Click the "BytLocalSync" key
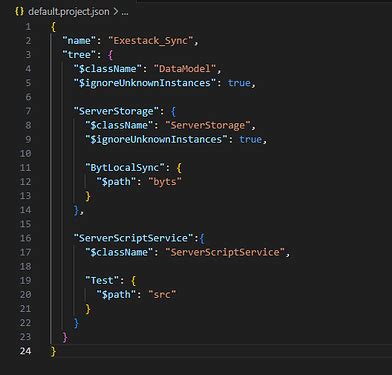Screen dimensions: 392x375 (x=125, y=167)
